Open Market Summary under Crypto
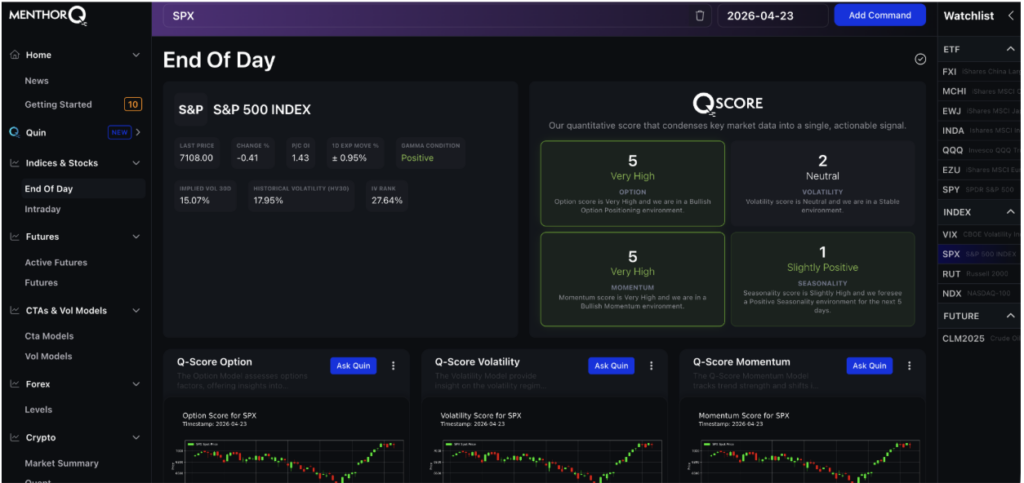The width and height of the screenshot is (1024, 483). (61, 463)
